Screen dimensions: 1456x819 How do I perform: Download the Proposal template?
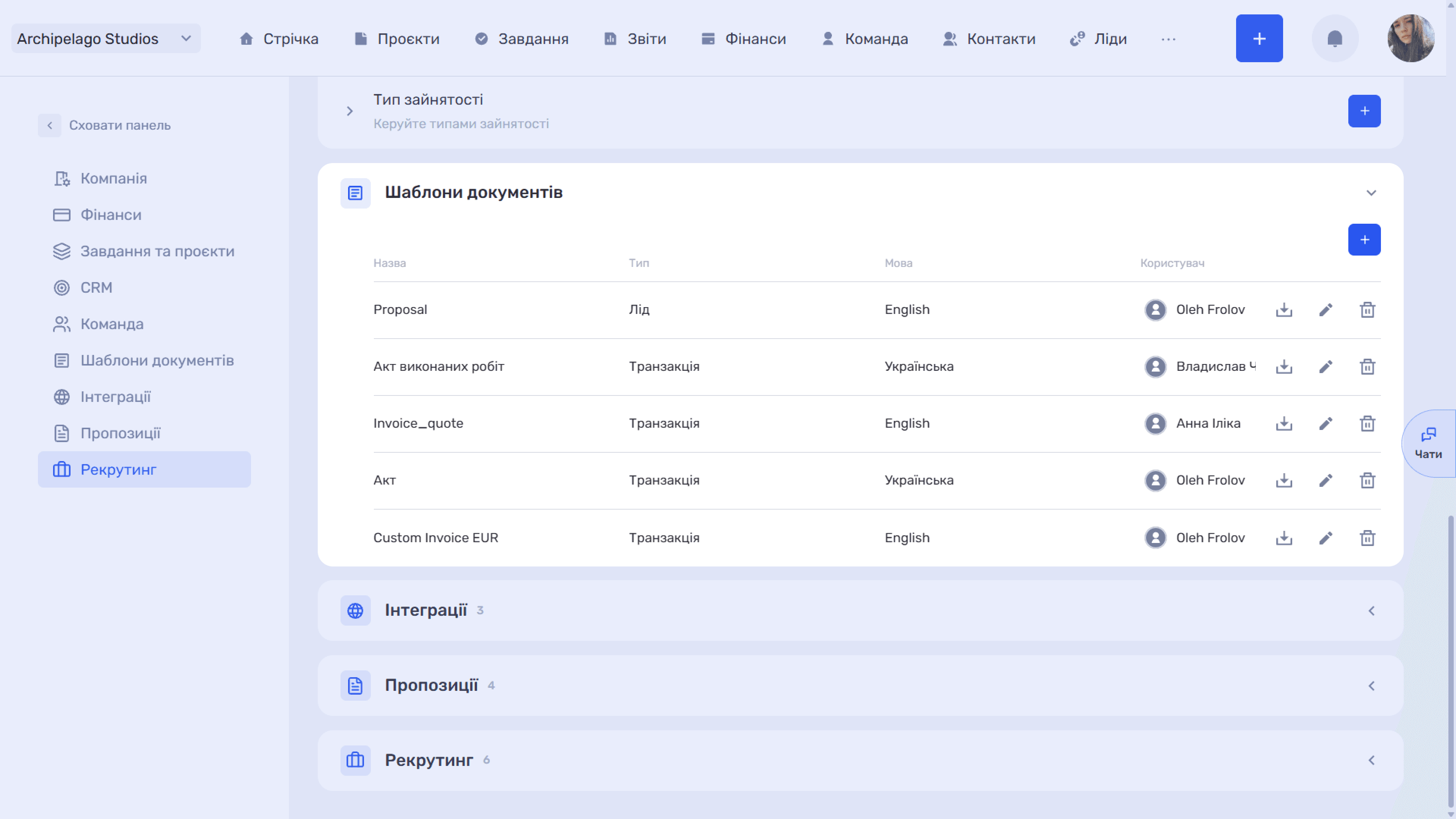pyautogui.click(x=1283, y=310)
